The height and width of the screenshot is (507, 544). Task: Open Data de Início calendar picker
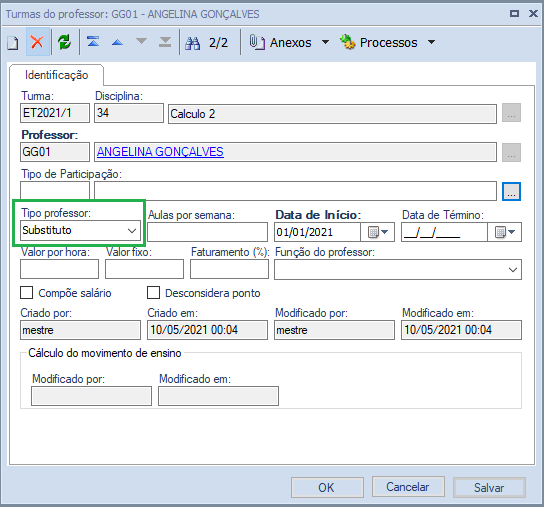377,232
